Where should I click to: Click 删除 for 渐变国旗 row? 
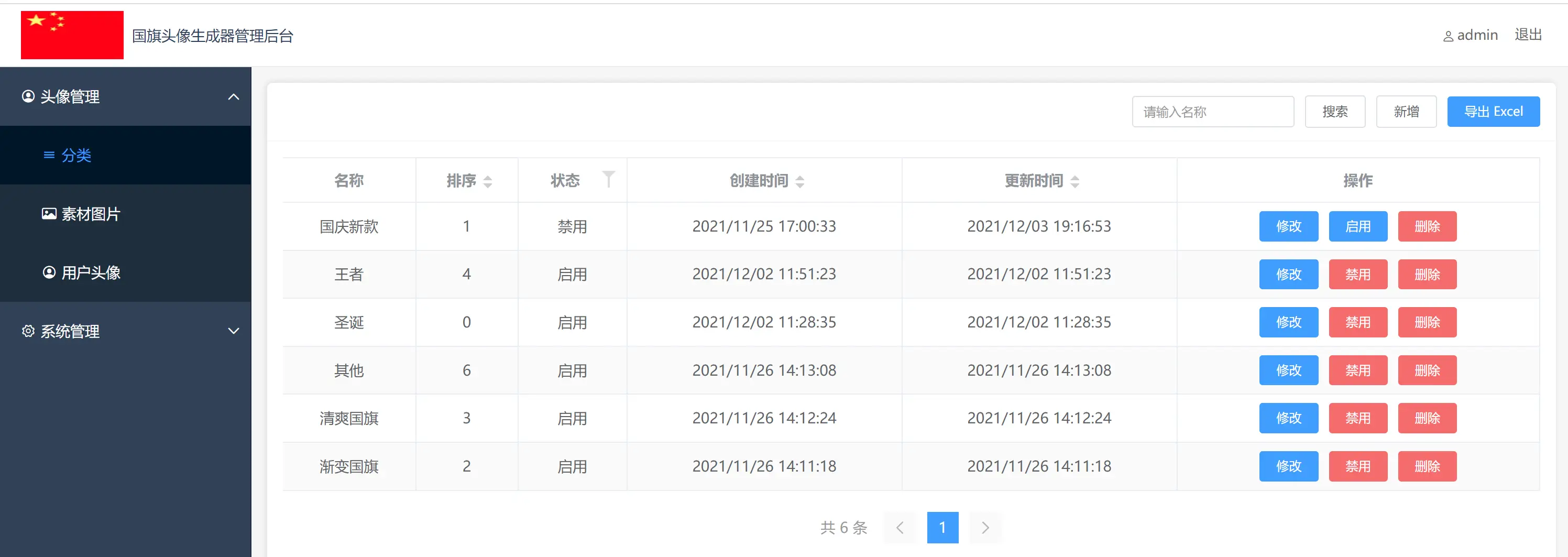point(1428,466)
